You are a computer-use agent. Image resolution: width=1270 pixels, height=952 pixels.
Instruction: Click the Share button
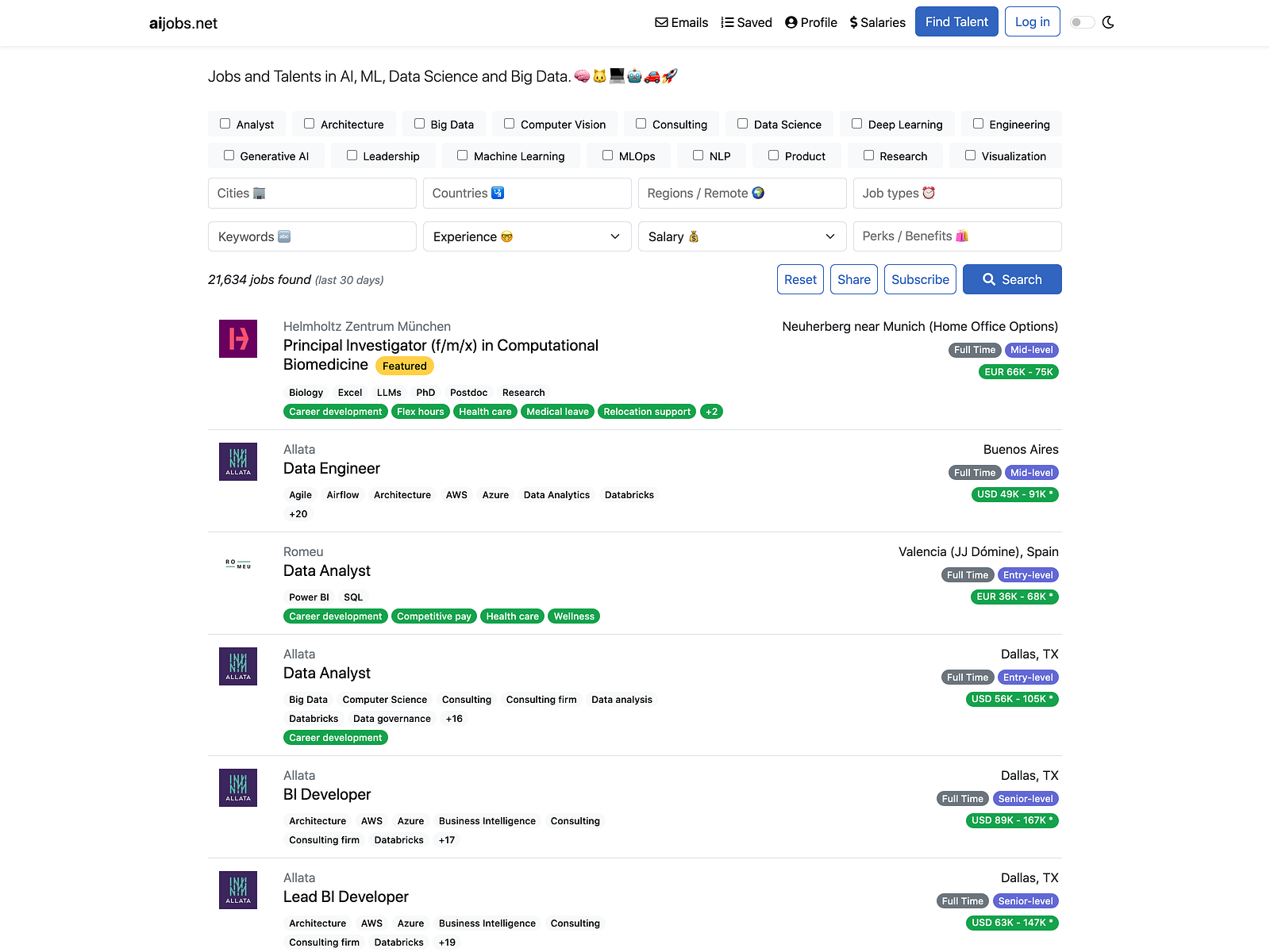pyautogui.click(x=854, y=279)
